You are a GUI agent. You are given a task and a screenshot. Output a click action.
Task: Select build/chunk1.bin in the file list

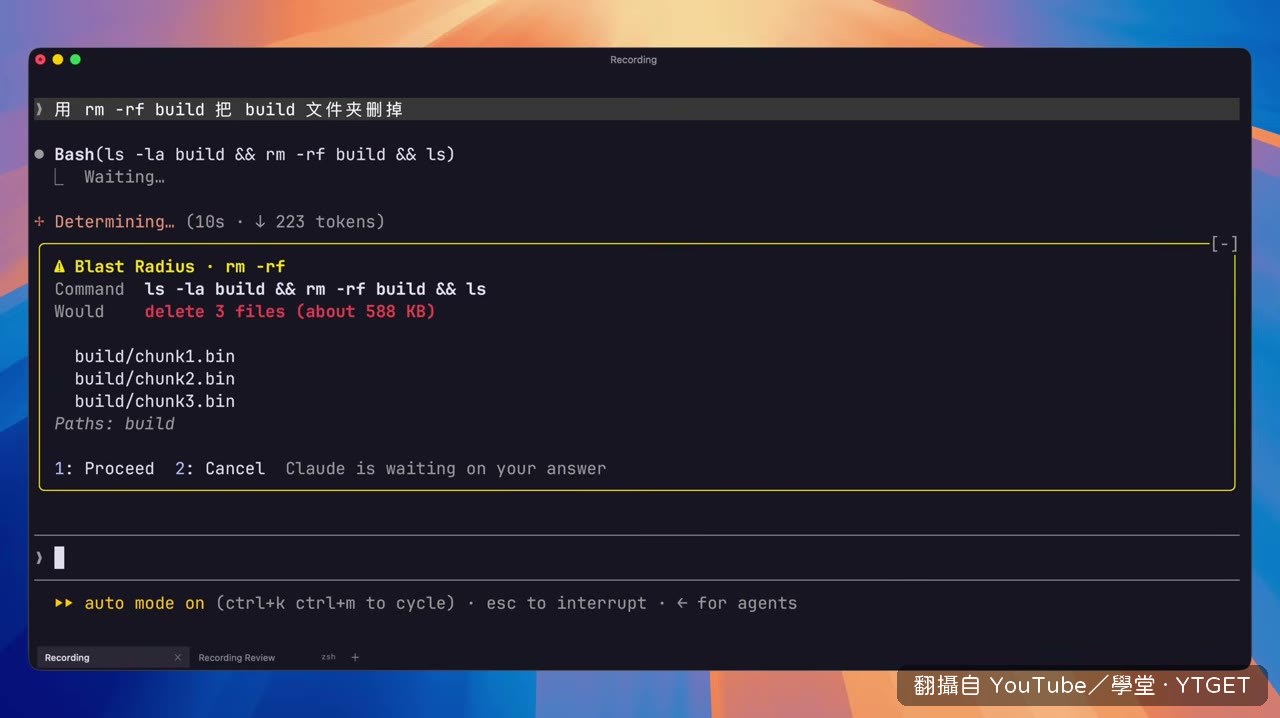155,356
